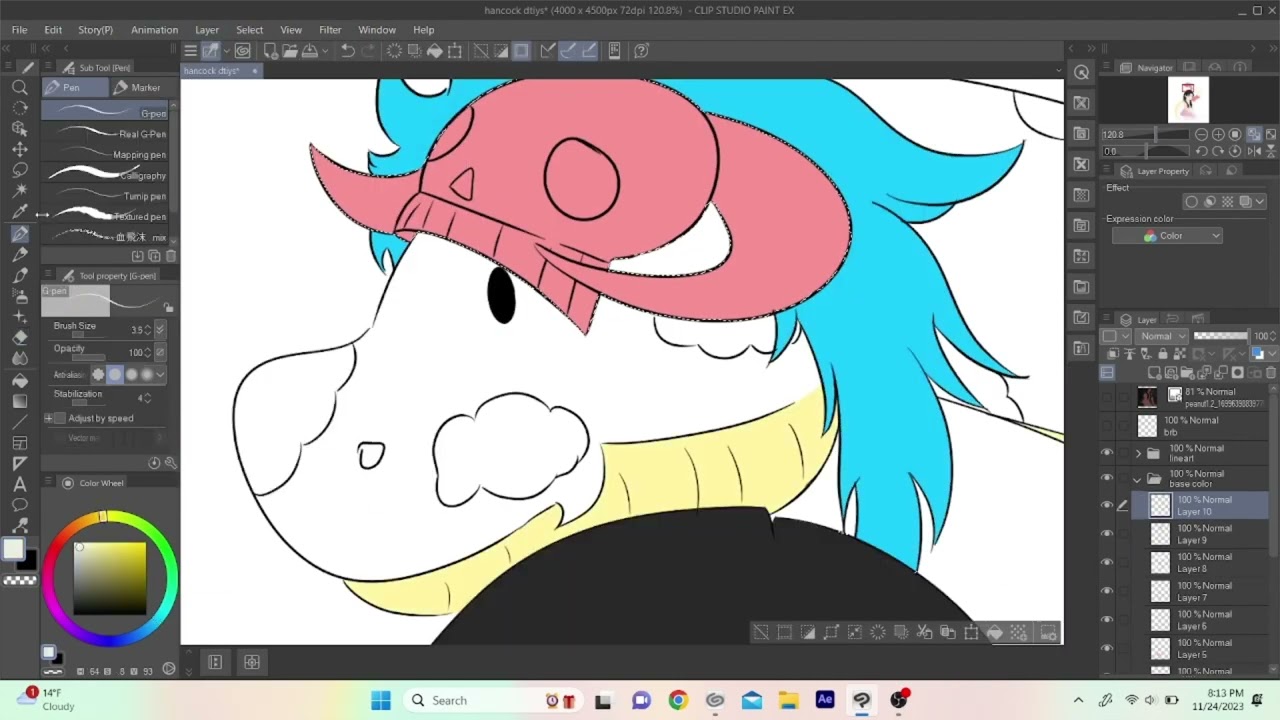Click the Open file folder icon
The height and width of the screenshot is (720, 1280).
tap(290, 51)
